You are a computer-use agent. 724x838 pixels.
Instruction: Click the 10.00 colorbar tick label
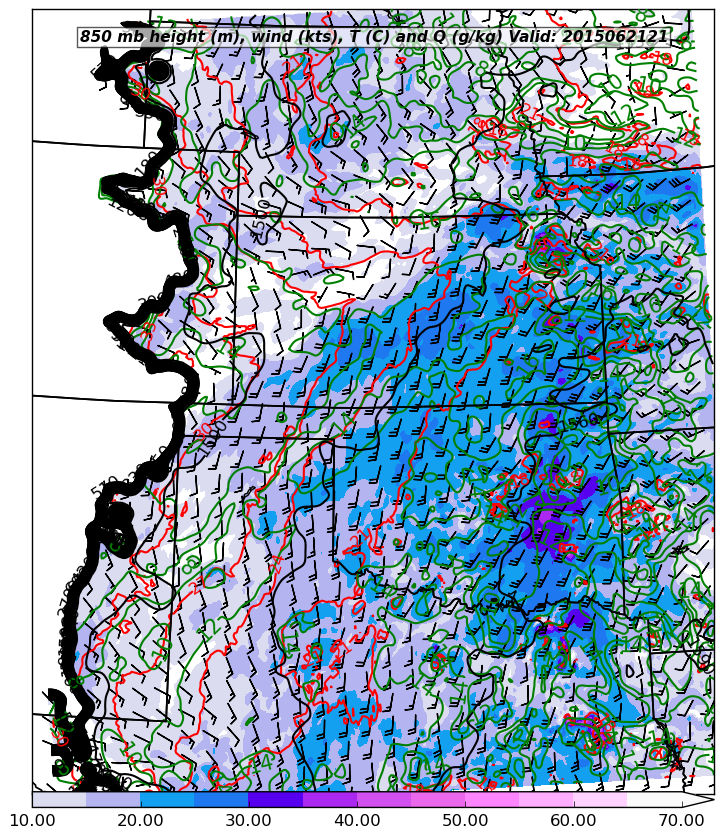[32, 821]
